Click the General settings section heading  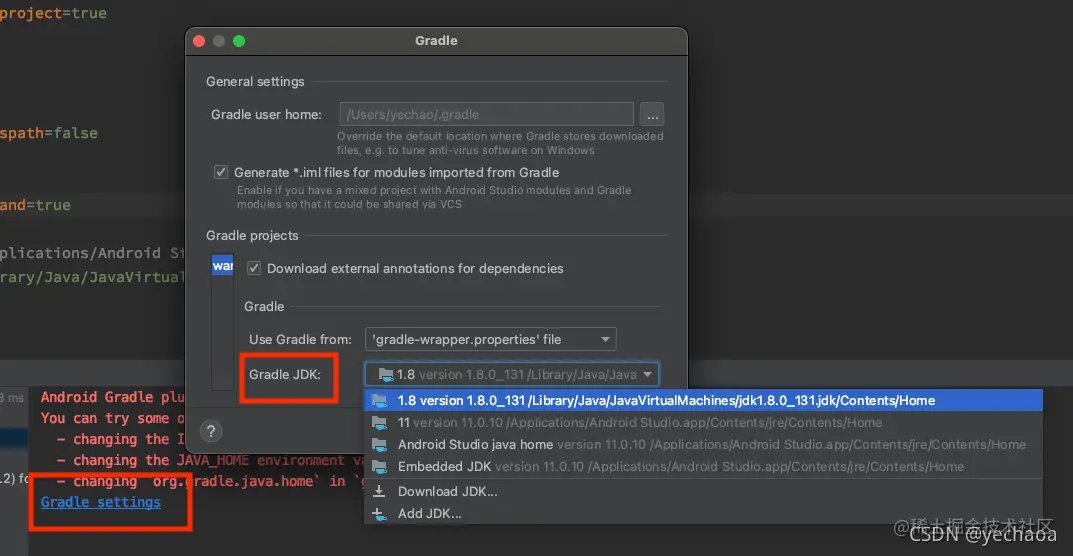tap(255, 81)
